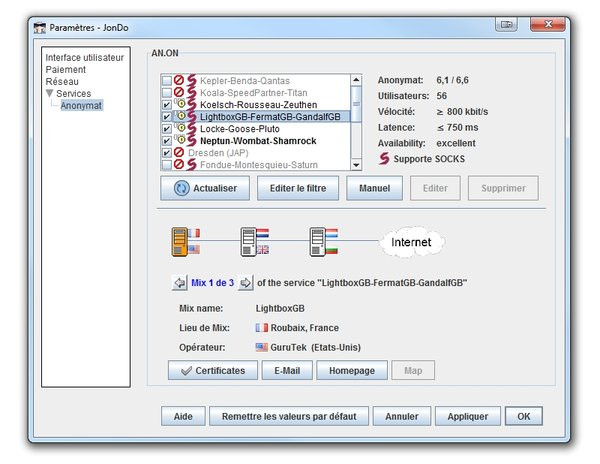Uncheck the Neptun-Wombat-Shamrock checkbox
The width and height of the screenshot is (600, 464).
167,141
